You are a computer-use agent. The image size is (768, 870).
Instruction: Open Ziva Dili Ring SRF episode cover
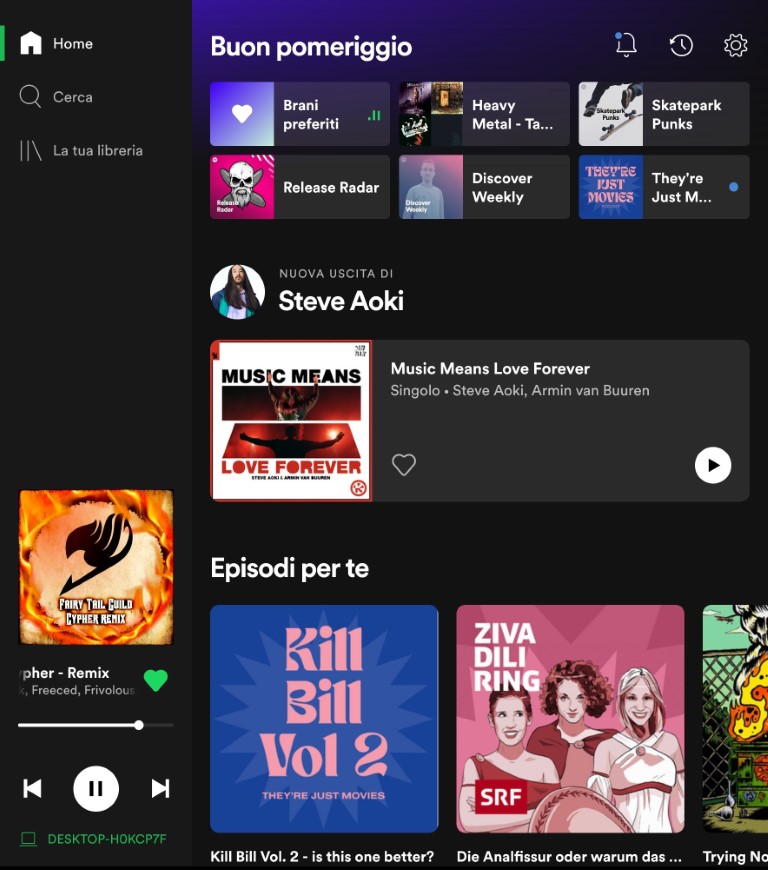click(x=570, y=719)
